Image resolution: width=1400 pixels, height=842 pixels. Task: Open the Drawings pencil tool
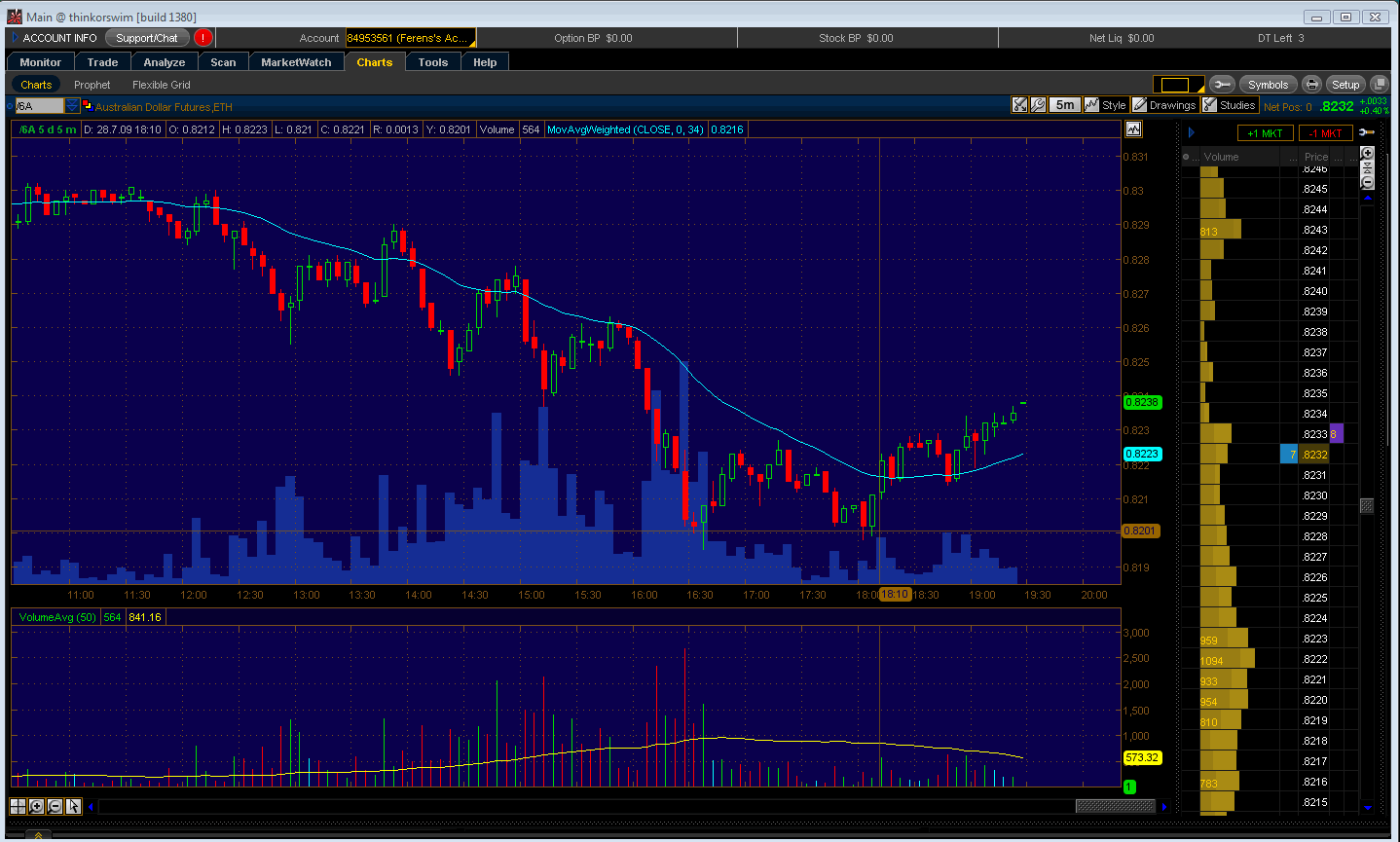pyautogui.click(x=1139, y=105)
